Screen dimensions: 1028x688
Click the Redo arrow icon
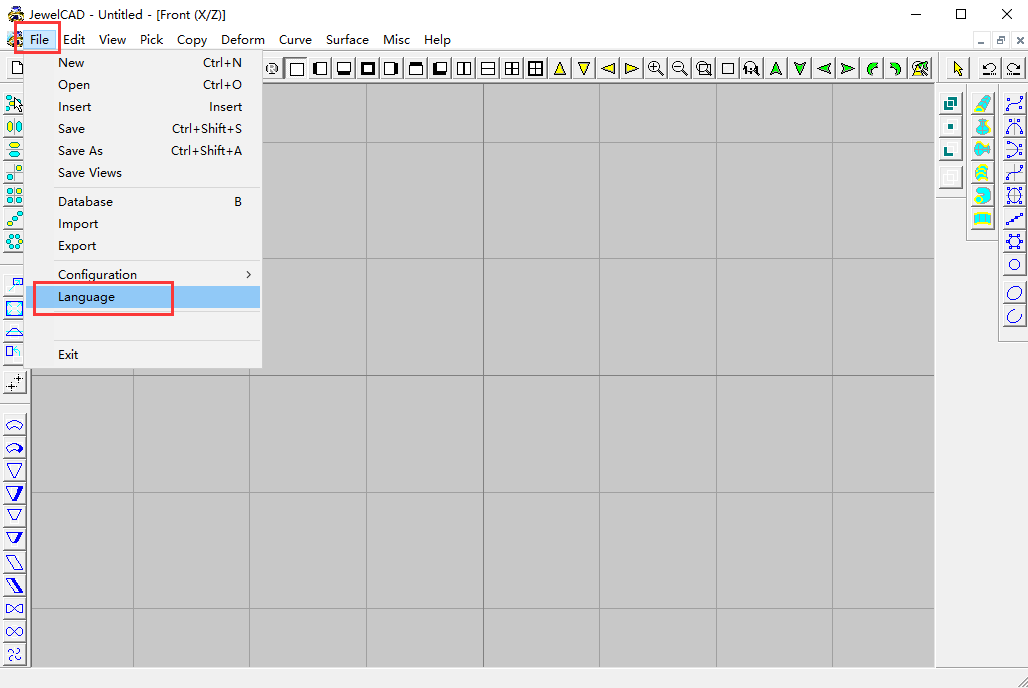pyautogui.click(x=1012, y=68)
